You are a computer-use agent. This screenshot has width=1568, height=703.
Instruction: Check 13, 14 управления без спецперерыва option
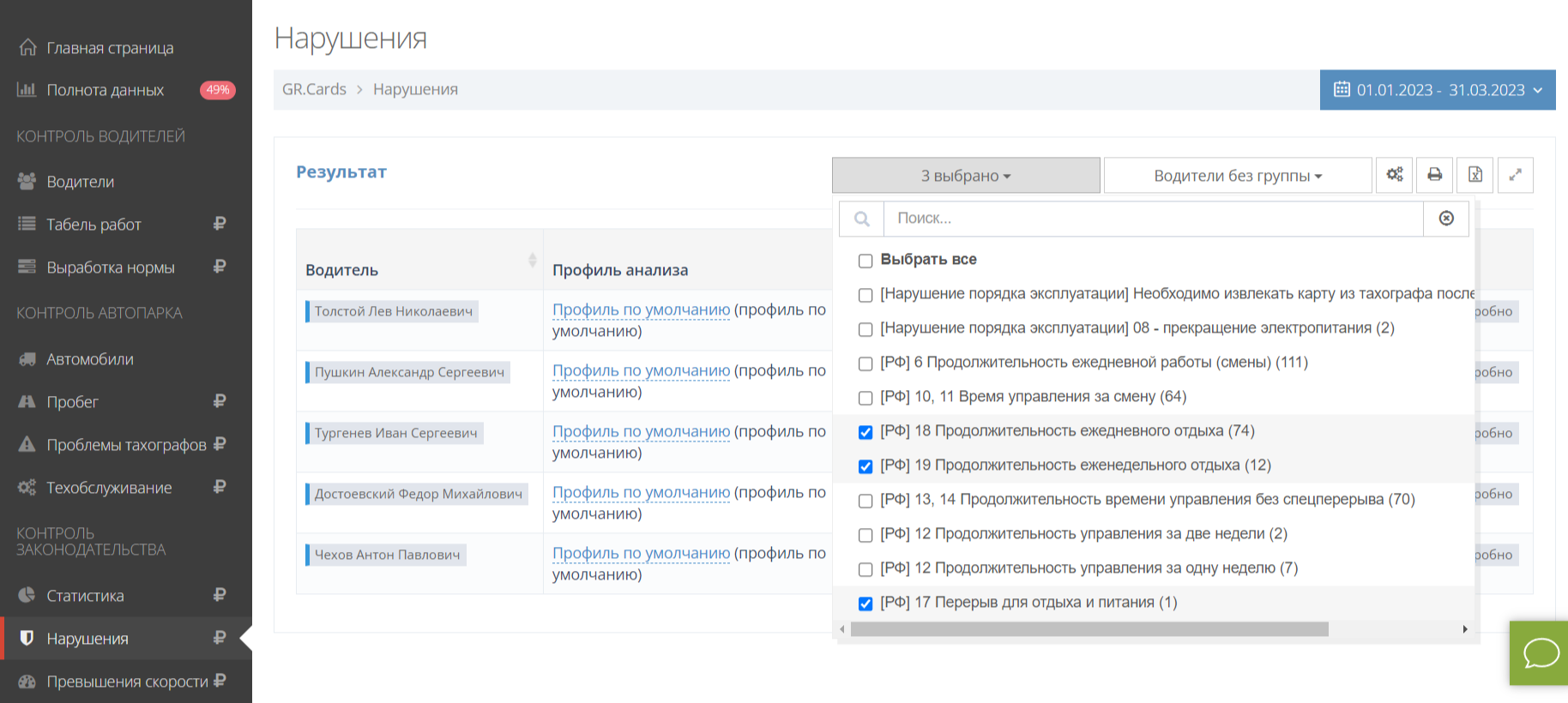point(865,501)
